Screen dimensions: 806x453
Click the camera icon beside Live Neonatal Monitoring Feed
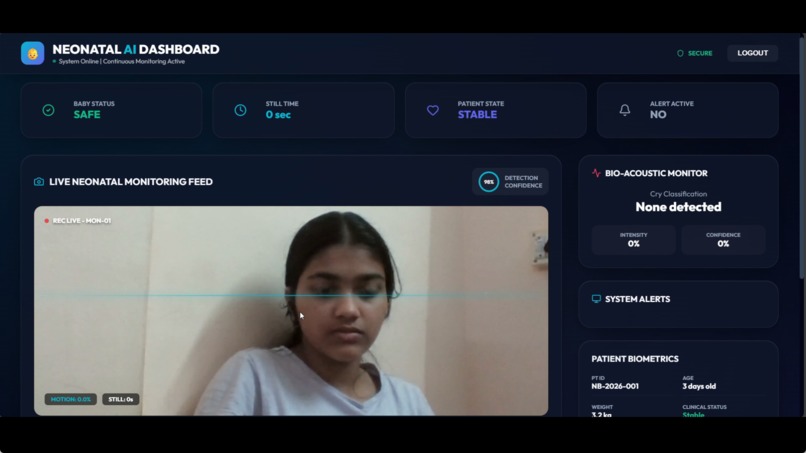[39, 182]
